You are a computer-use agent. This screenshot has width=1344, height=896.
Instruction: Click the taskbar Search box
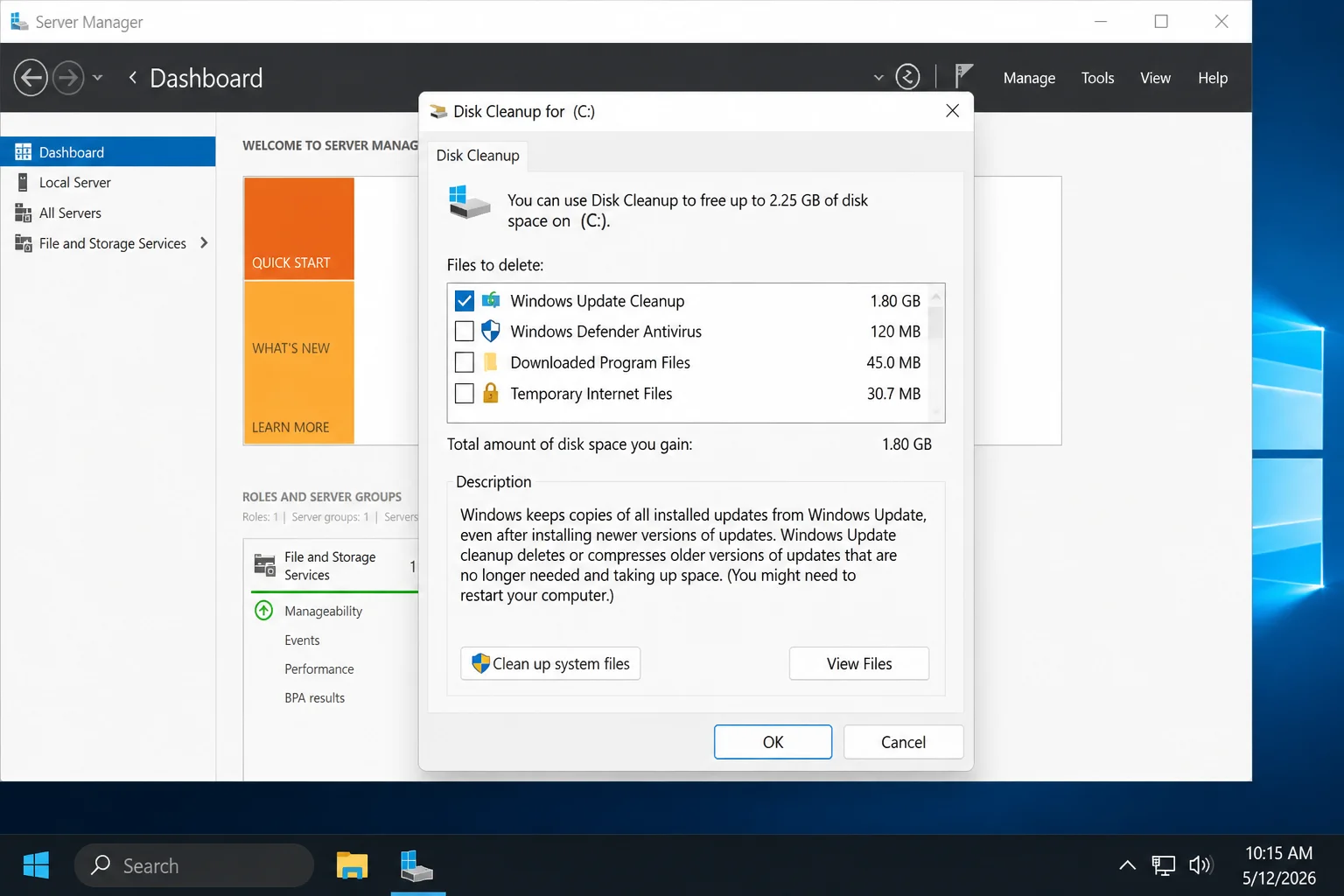[x=194, y=865]
